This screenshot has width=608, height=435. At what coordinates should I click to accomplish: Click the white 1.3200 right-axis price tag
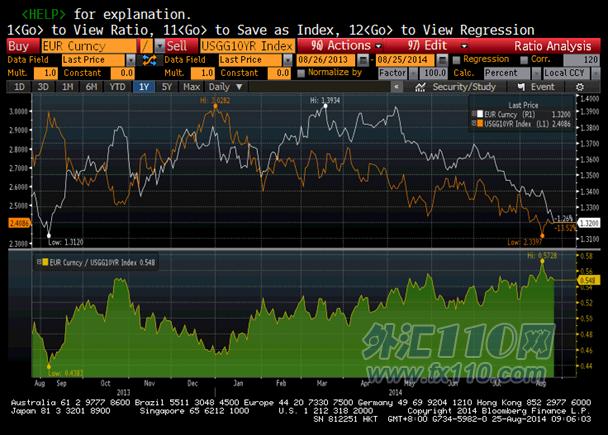589,223
